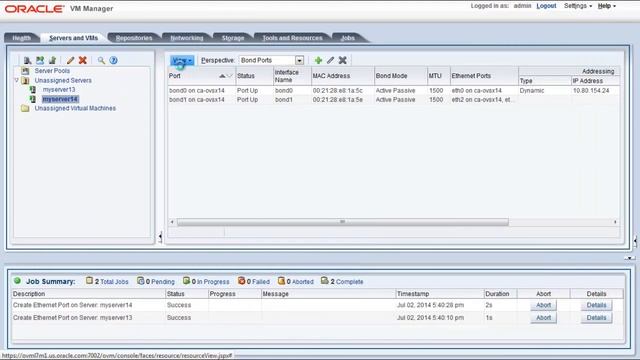
Task: Click the MAC Address column header
Action: pyautogui.click(x=342, y=76)
